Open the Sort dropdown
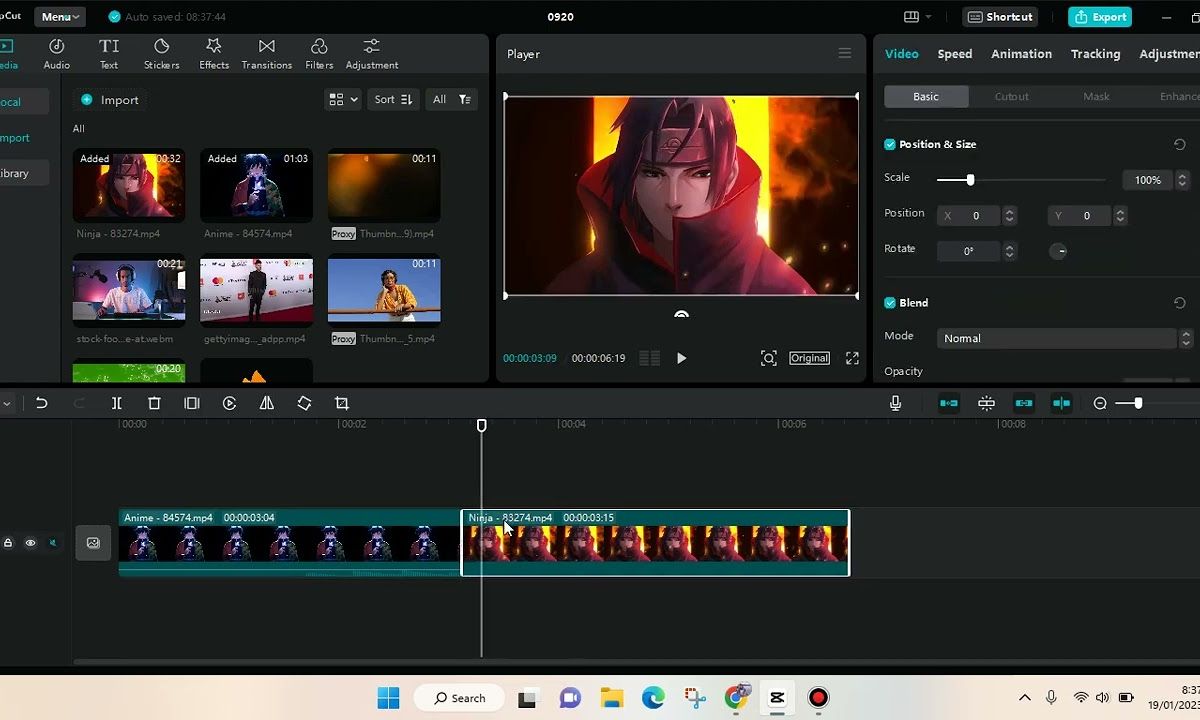 point(393,99)
